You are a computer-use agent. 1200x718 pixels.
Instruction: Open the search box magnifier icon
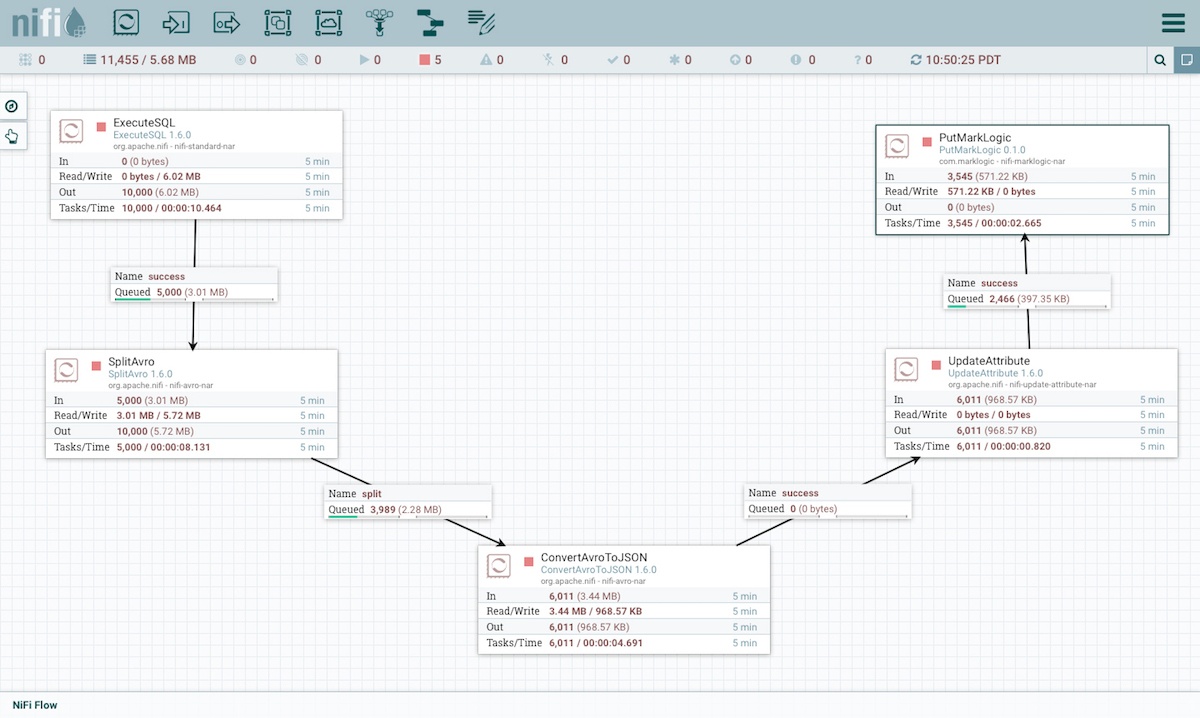coord(1160,60)
